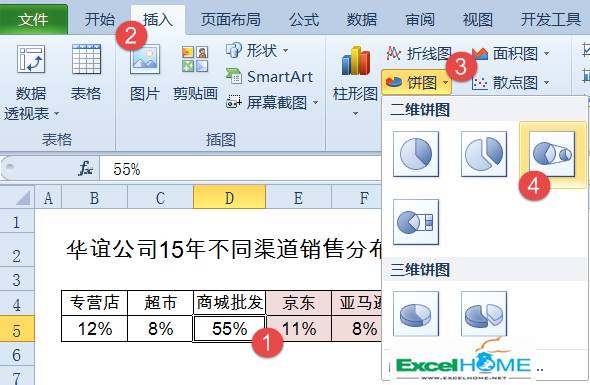
Task: Select row 4 header
Action: [x=17, y=304]
